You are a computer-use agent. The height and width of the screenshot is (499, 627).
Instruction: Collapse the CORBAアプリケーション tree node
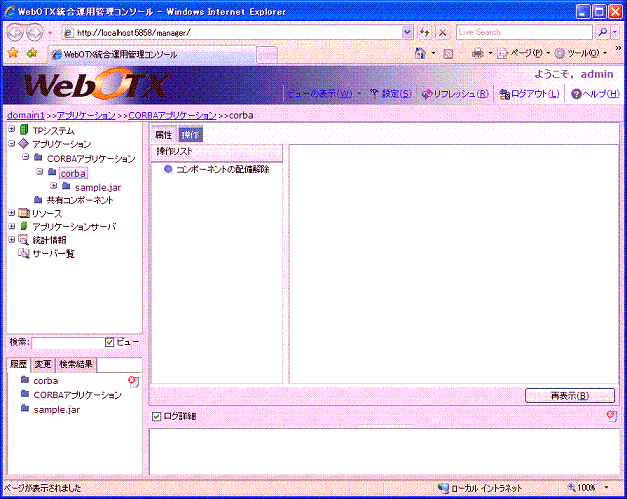point(26,158)
